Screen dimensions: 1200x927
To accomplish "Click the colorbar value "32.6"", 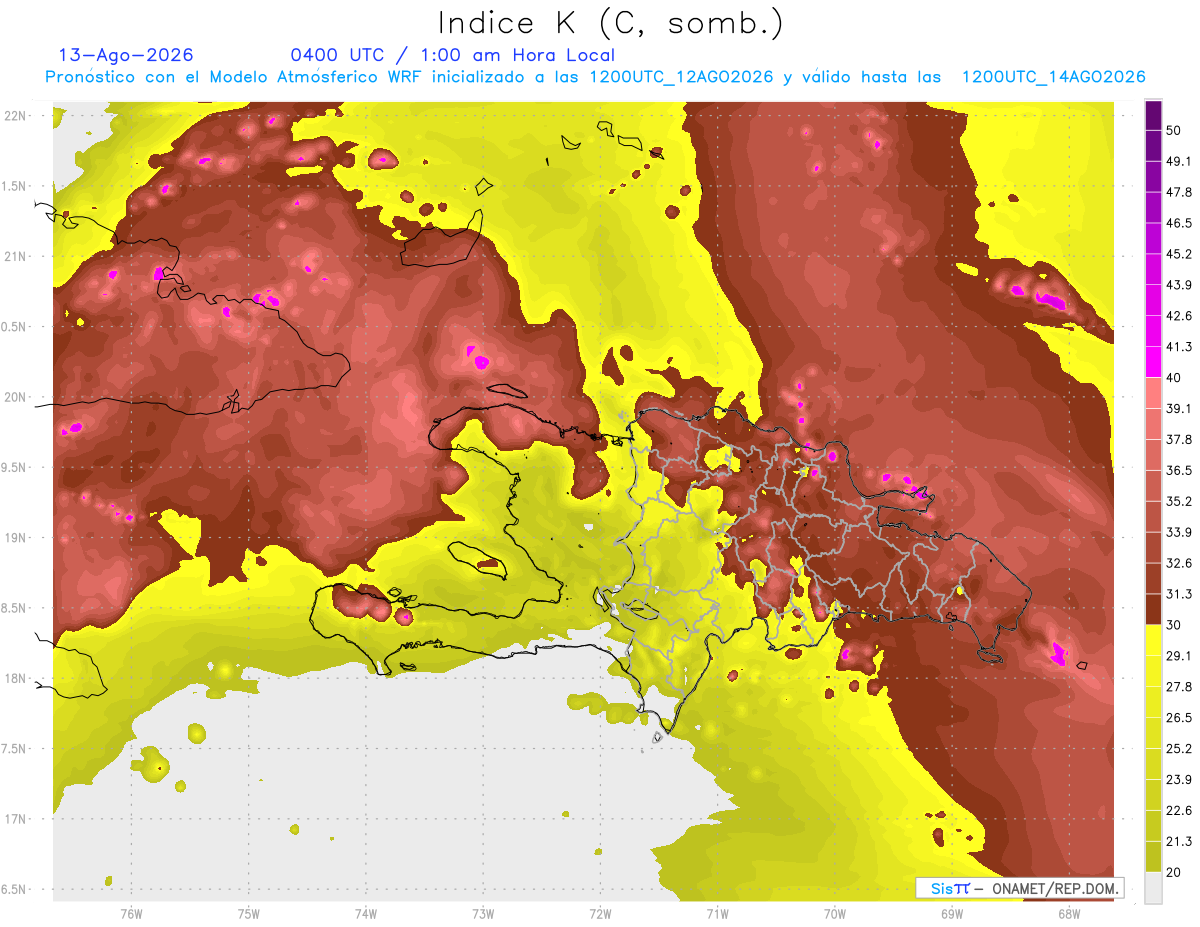I will [x=1179, y=563].
